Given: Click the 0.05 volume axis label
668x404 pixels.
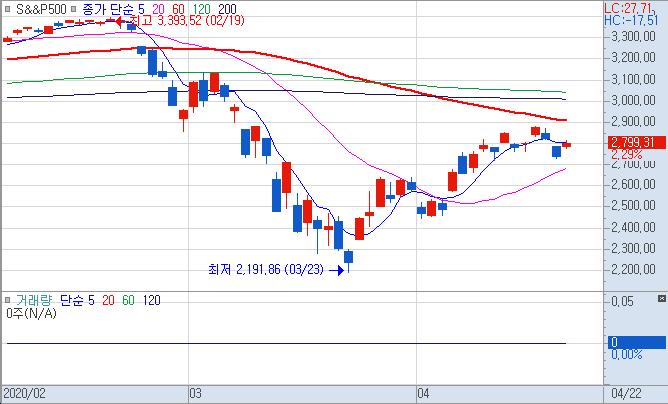Looking at the screenshot, I should coord(622,302).
